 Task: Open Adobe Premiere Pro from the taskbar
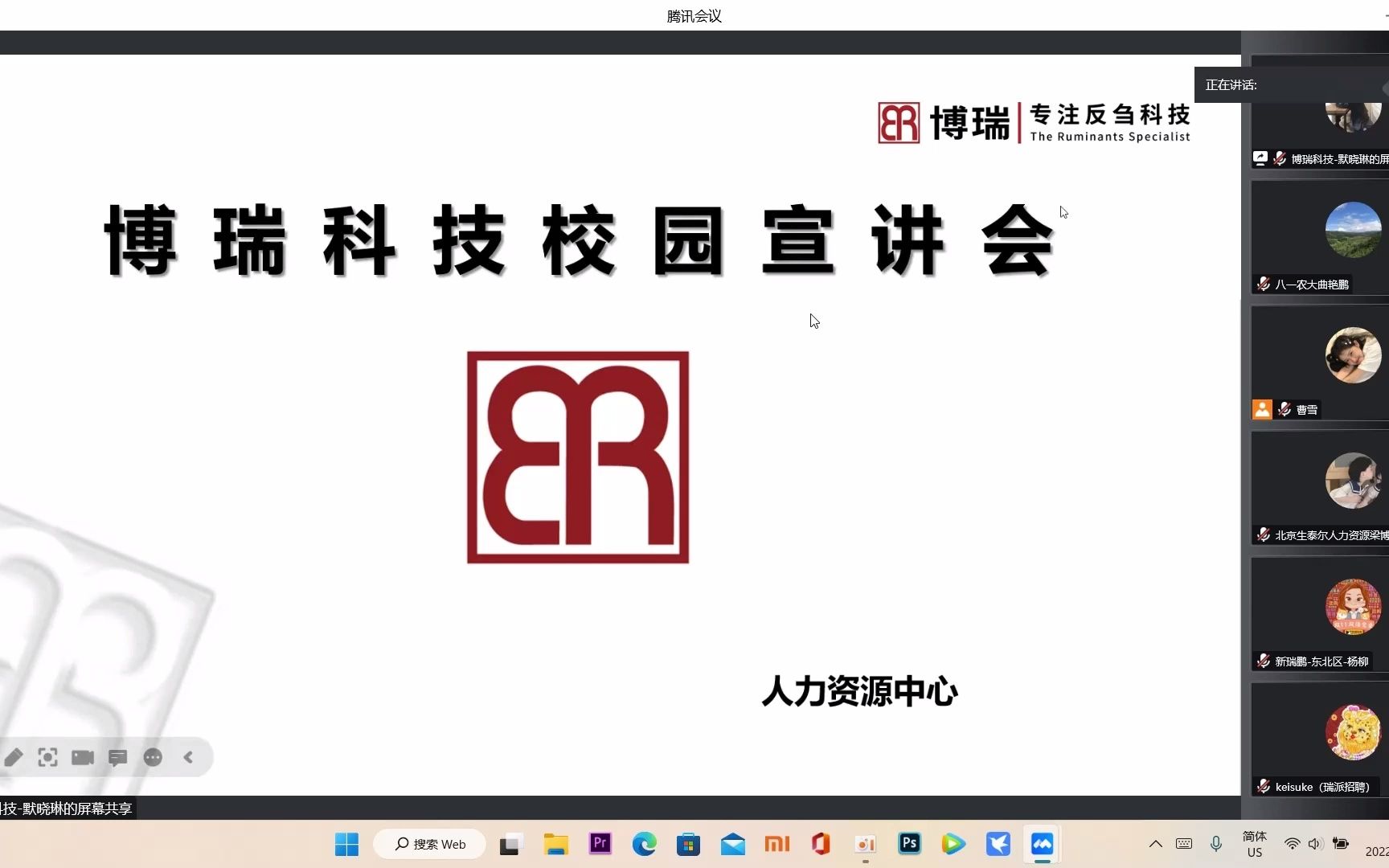point(600,844)
